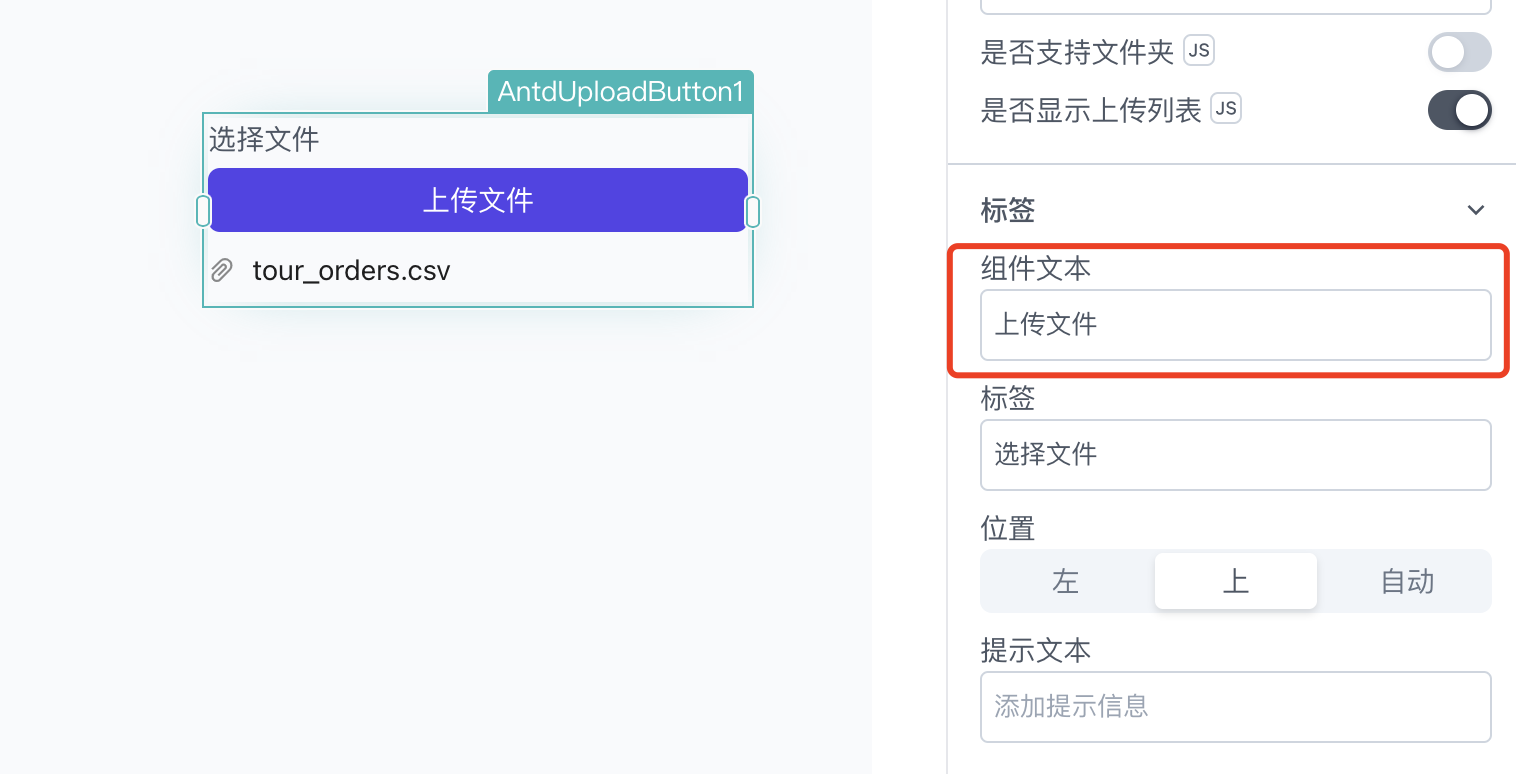Enable the 是否支持文件夹 toggle
1516x774 pixels.
pyautogui.click(x=1459, y=52)
